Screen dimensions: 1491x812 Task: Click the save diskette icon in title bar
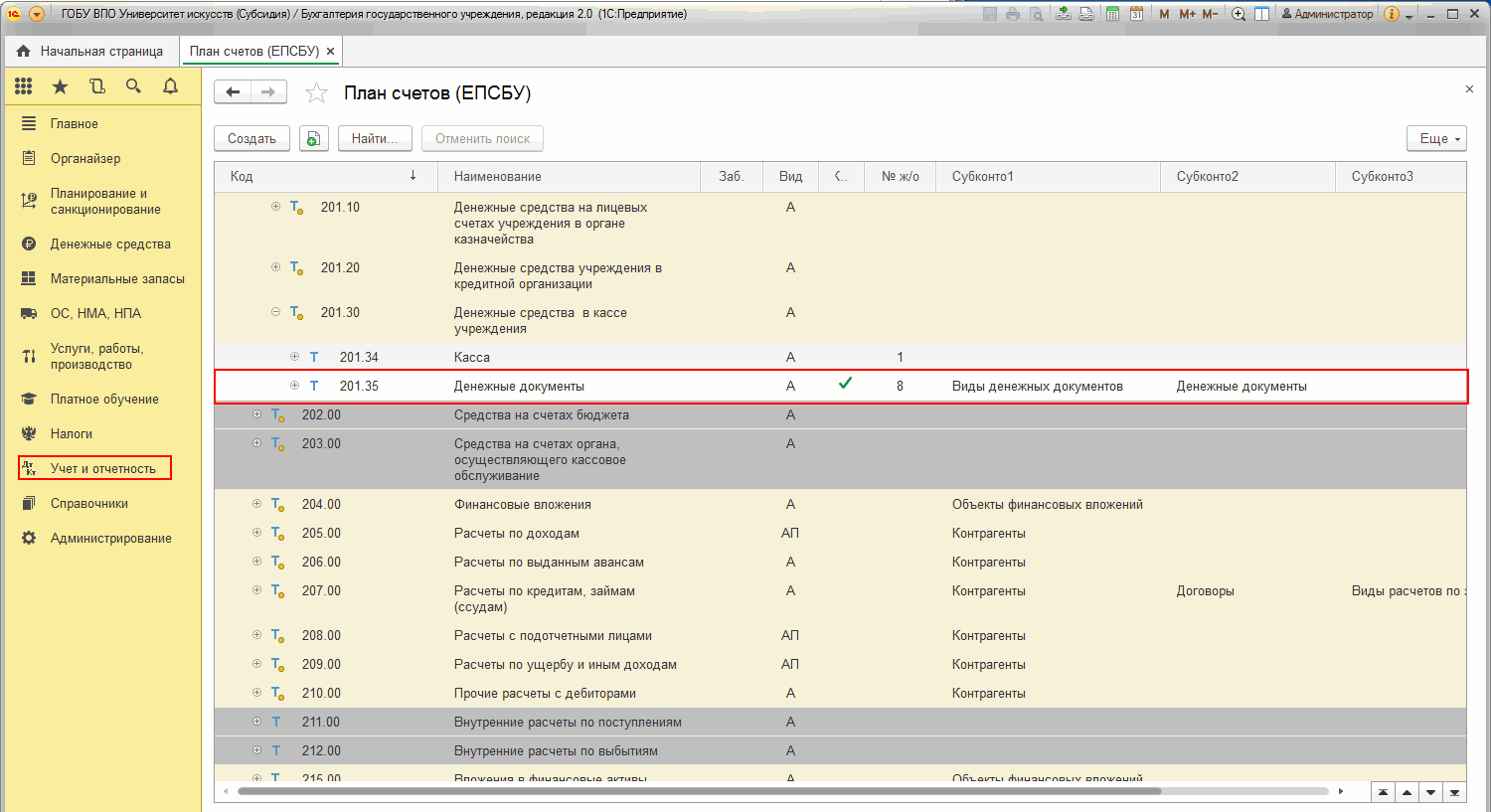pyautogui.click(x=989, y=14)
